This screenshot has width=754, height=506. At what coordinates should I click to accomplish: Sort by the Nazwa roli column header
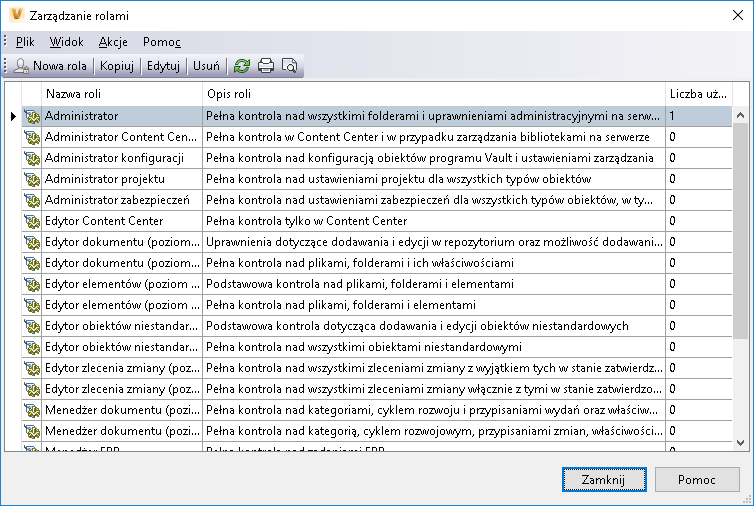pos(122,93)
